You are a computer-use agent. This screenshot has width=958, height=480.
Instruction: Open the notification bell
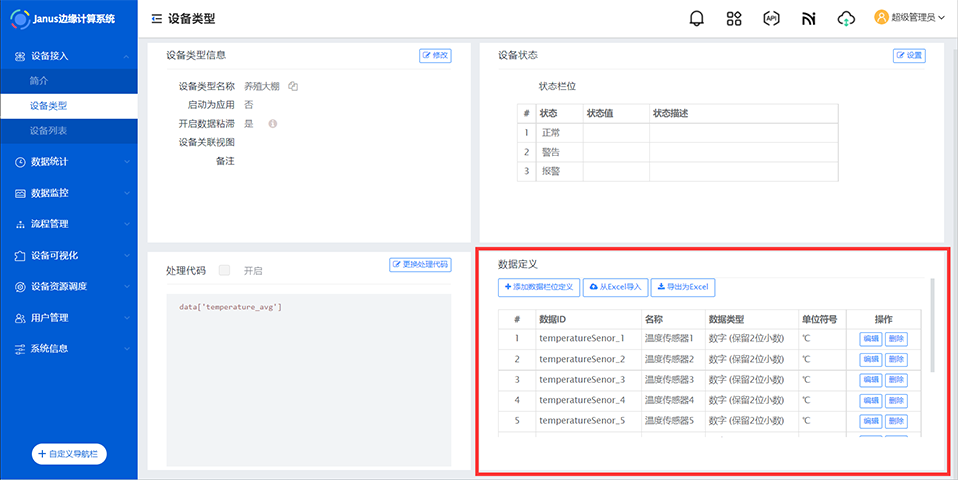click(697, 18)
